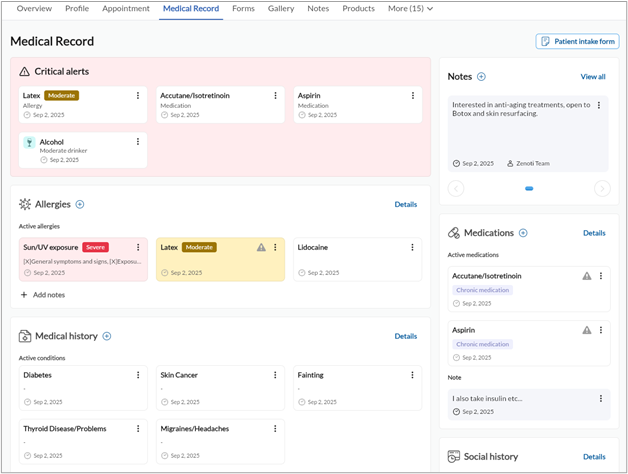Open Social history Details link
This screenshot has height=474, width=628.
[594, 457]
